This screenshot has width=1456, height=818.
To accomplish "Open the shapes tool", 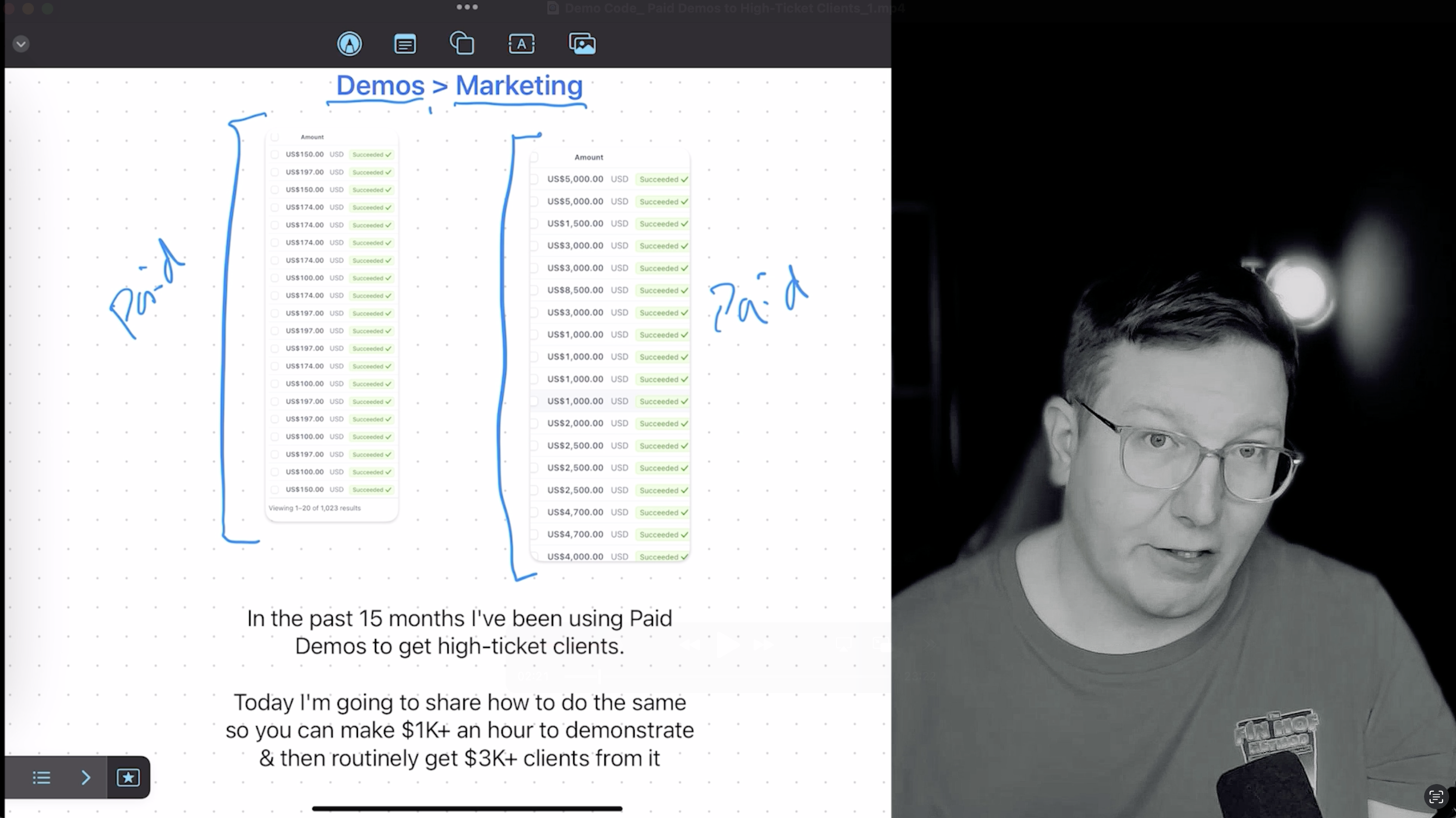I will [x=462, y=44].
